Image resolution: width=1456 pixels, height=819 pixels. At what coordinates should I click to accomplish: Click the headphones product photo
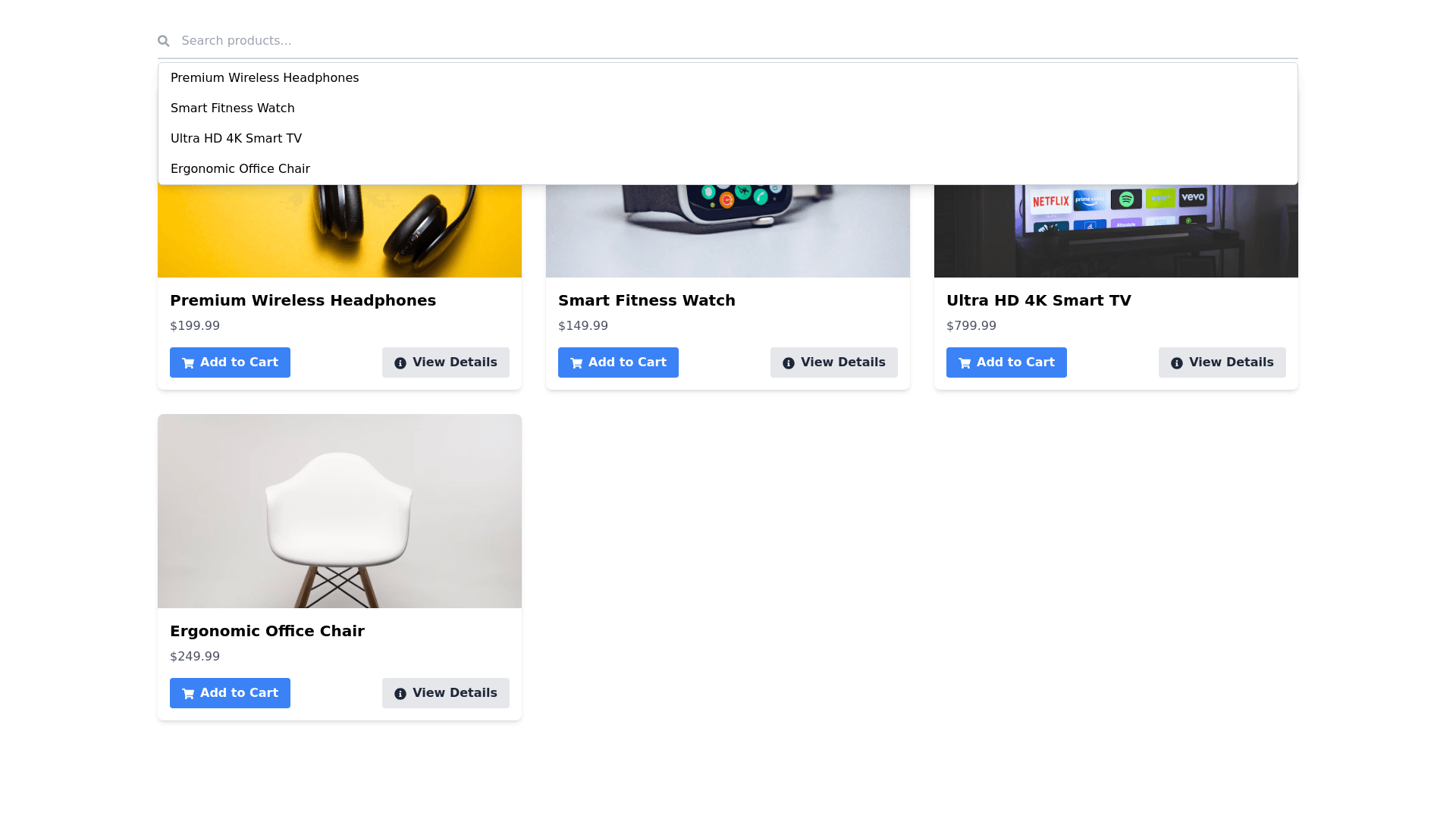point(340,231)
